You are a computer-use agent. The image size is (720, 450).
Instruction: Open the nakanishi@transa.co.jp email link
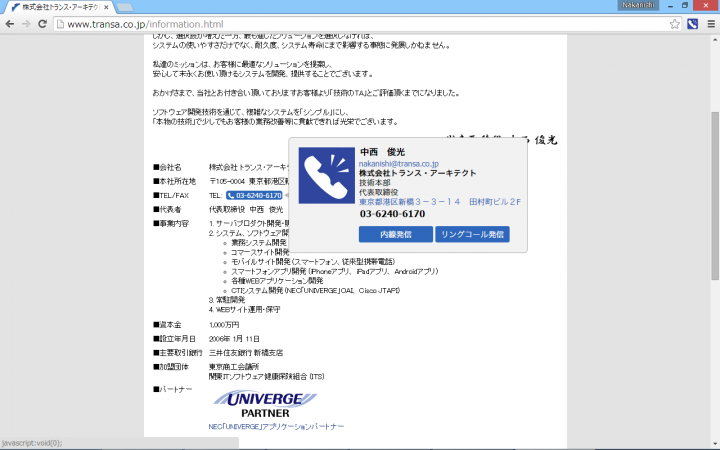[x=399, y=163]
